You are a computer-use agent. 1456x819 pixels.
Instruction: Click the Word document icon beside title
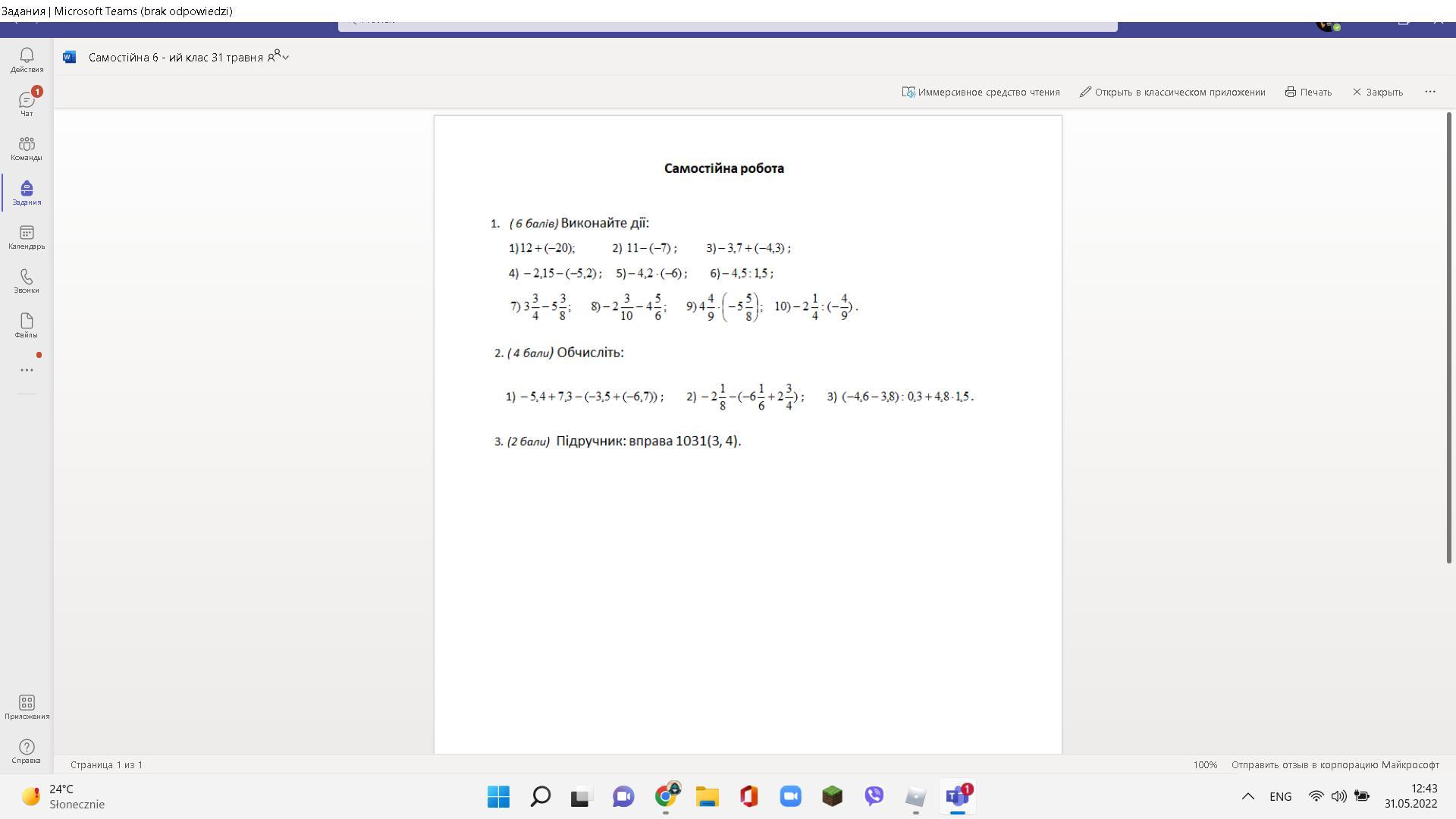coord(70,57)
